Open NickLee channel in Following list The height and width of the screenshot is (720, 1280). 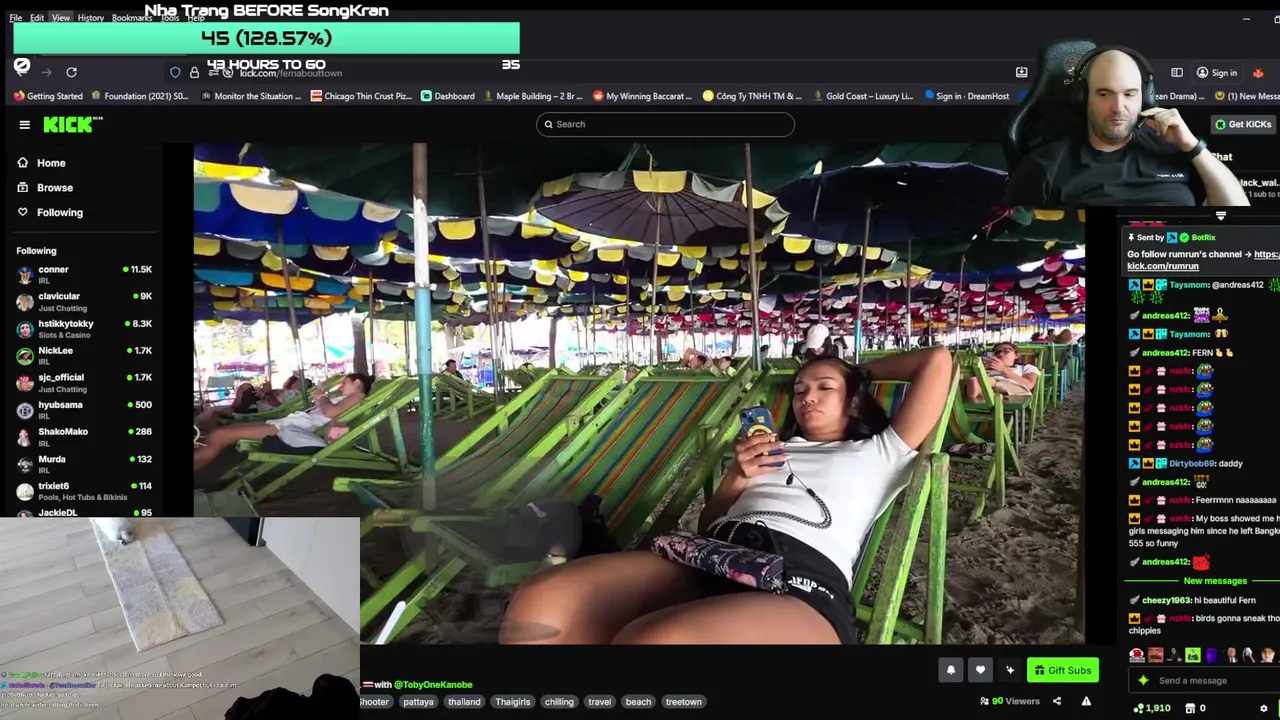[x=84, y=355]
